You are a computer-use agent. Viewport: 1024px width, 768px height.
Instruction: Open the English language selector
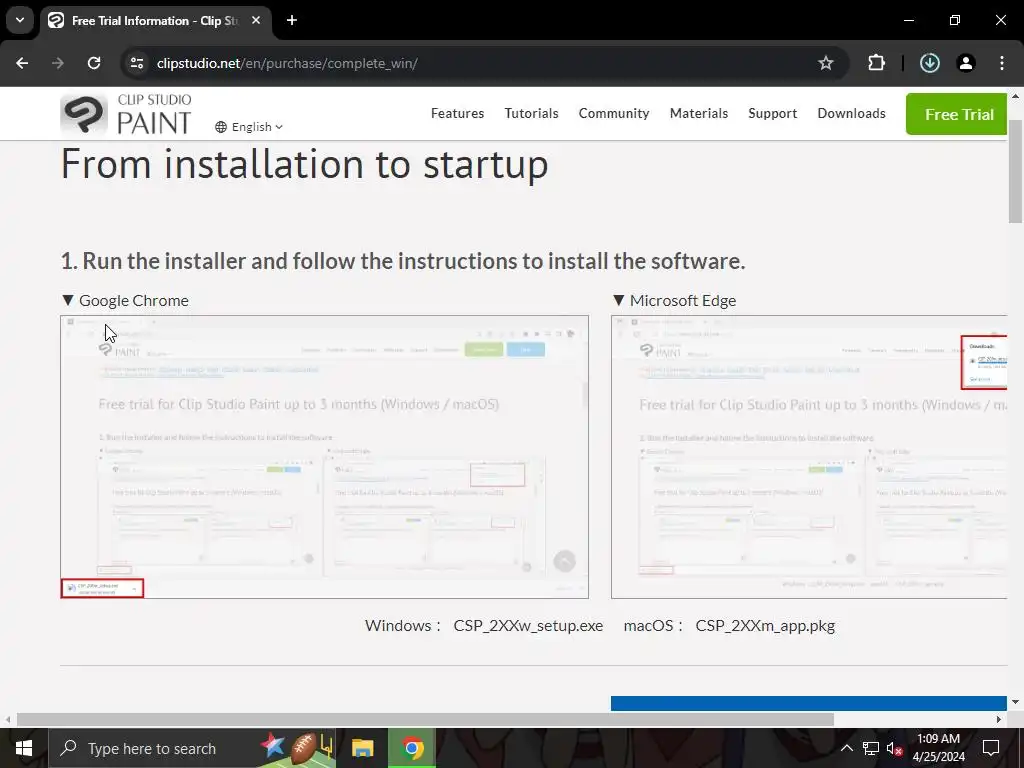point(249,127)
